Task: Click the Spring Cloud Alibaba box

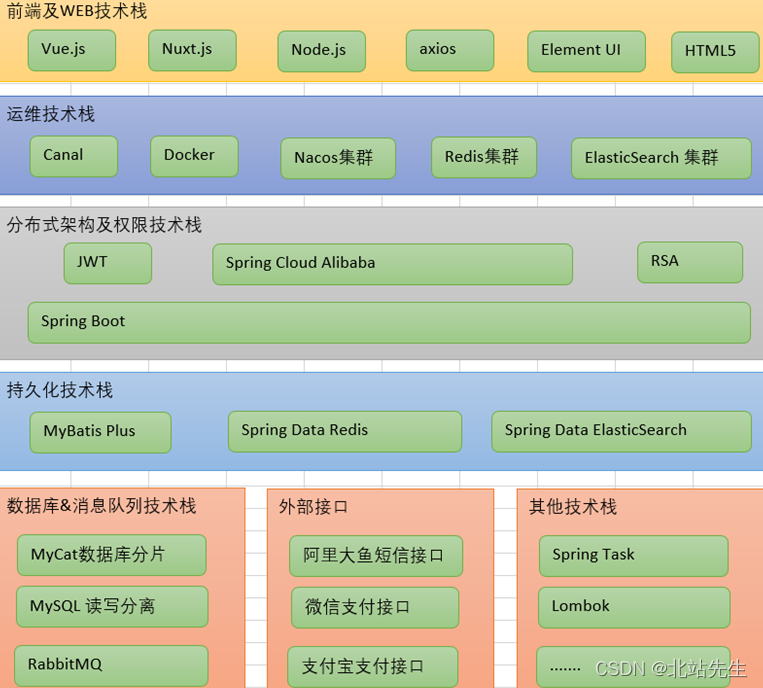Action: [x=393, y=264]
